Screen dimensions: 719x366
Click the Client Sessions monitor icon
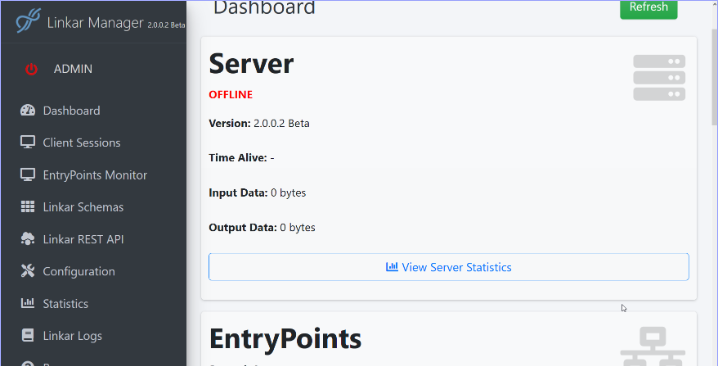(28, 142)
